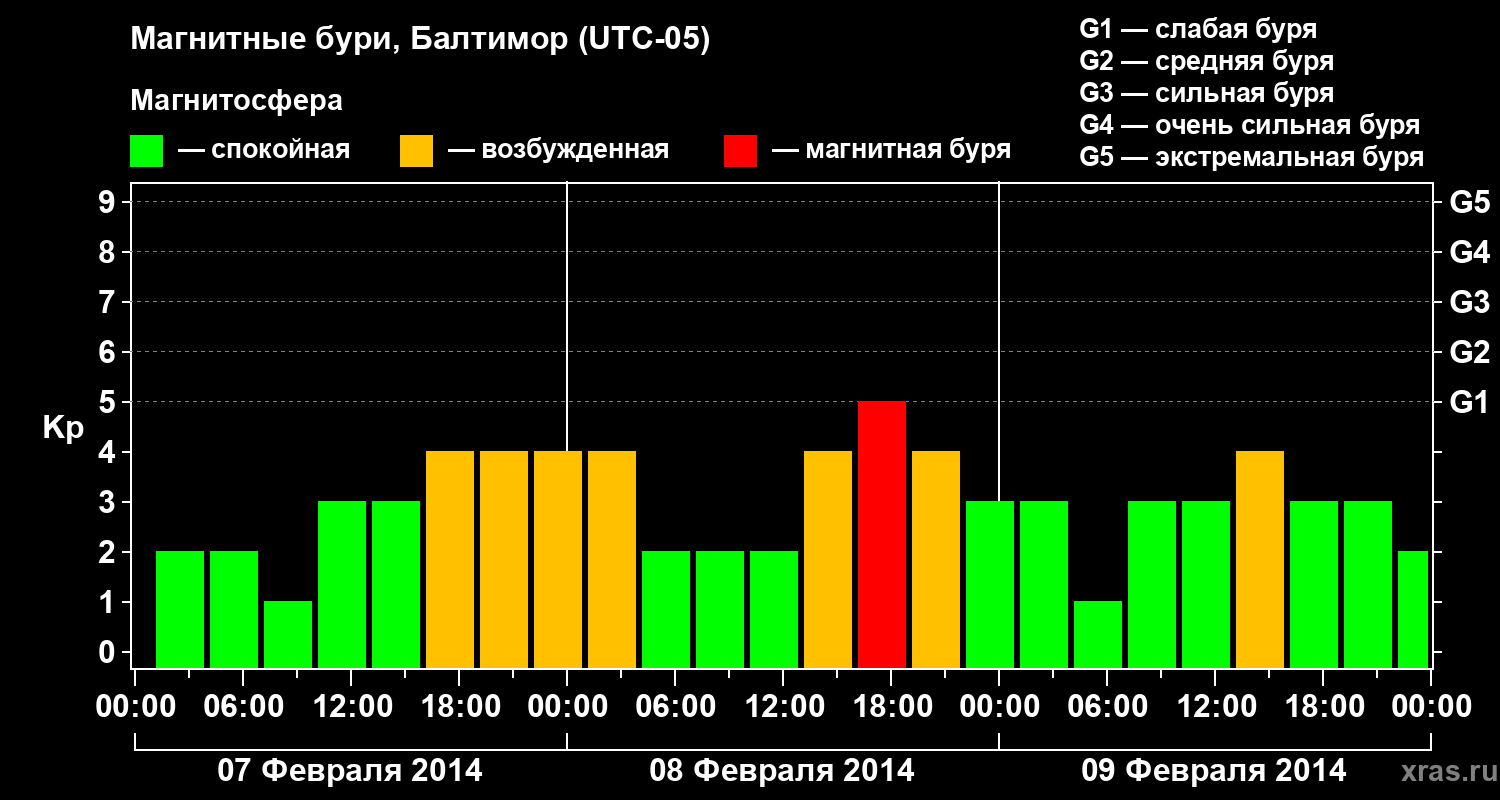The height and width of the screenshot is (800, 1500).
Task: Click the red 'магнитная буря' legend swatch
Action: pyautogui.click(x=740, y=150)
